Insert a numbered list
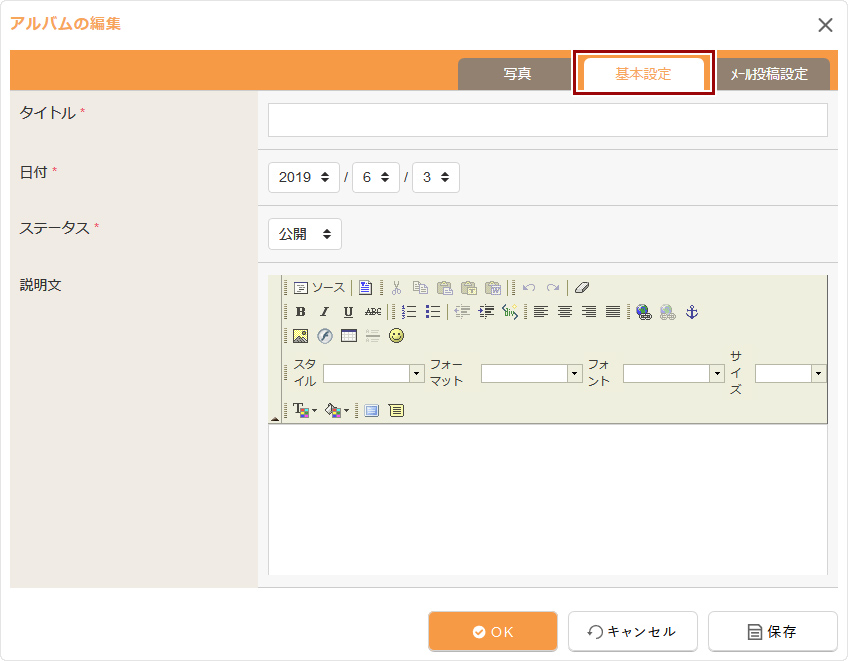 pos(409,312)
